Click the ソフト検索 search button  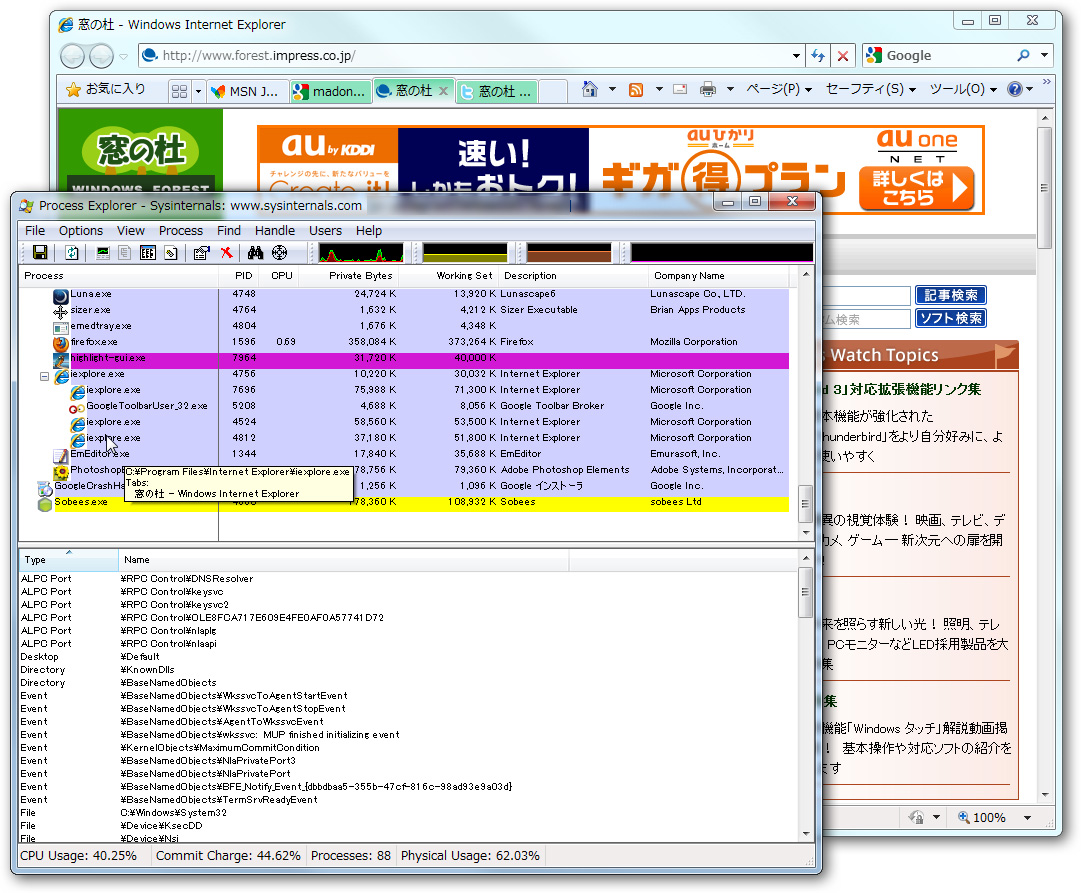(x=952, y=317)
